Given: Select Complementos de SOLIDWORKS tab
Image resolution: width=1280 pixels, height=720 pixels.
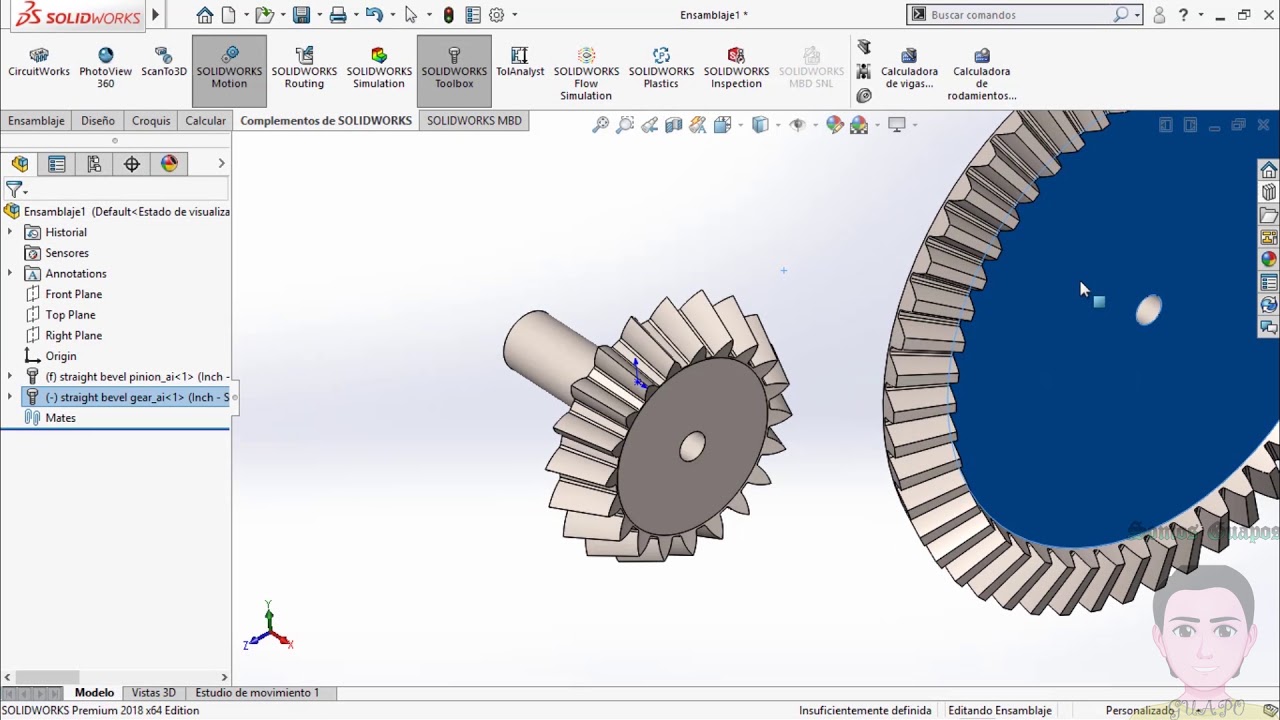Looking at the screenshot, I should (x=326, y=120).
